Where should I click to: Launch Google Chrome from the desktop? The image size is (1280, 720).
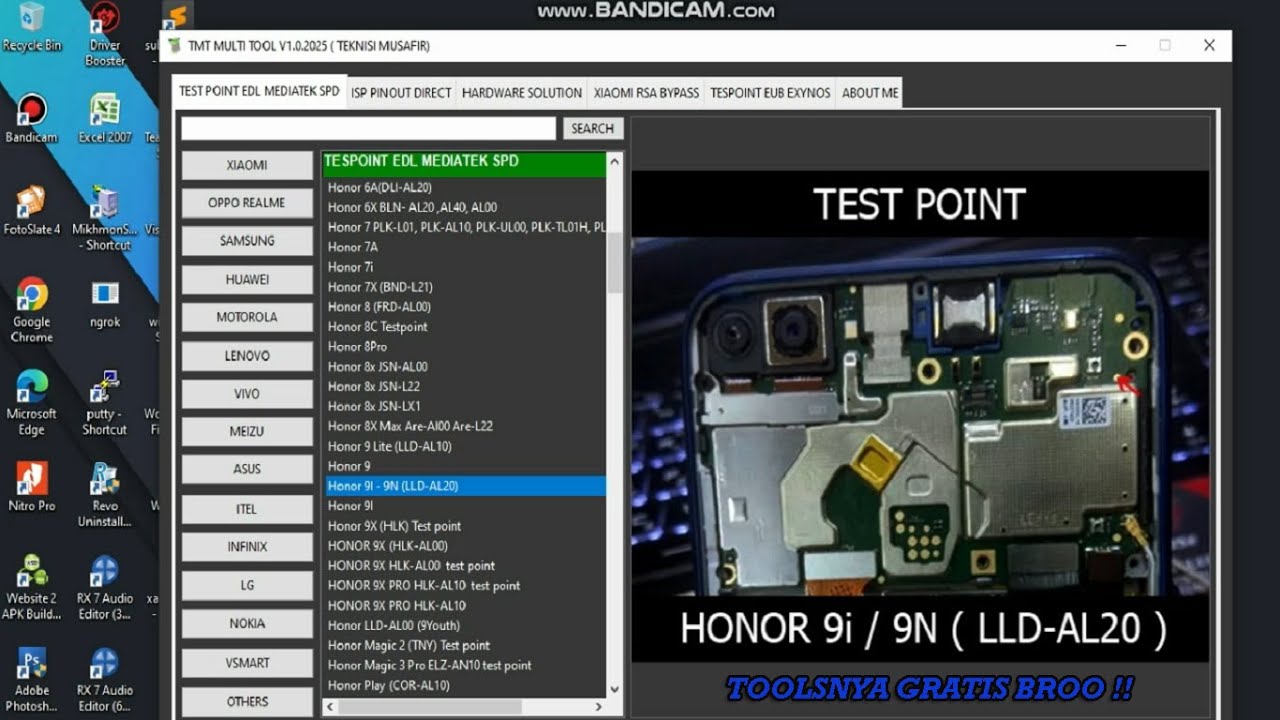(x=31, y=309)
